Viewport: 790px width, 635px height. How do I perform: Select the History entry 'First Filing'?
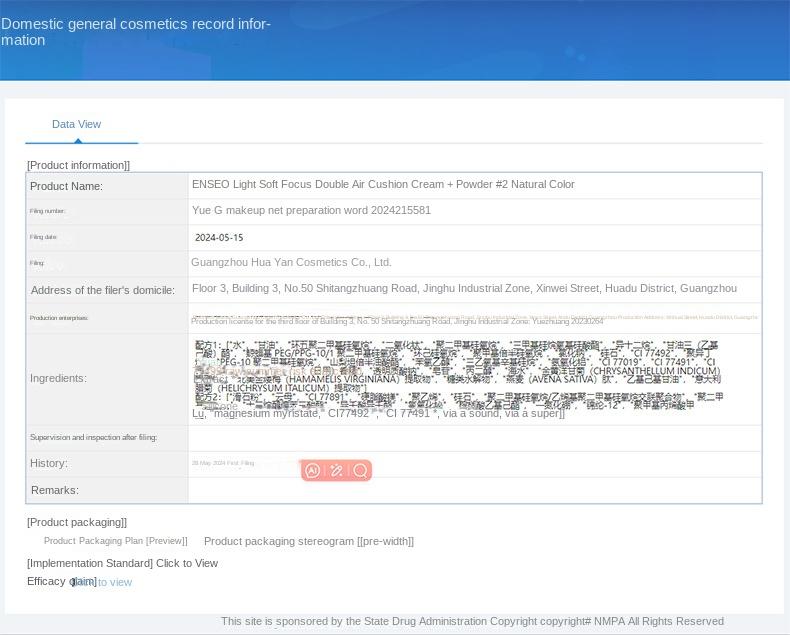pos(223,463)
